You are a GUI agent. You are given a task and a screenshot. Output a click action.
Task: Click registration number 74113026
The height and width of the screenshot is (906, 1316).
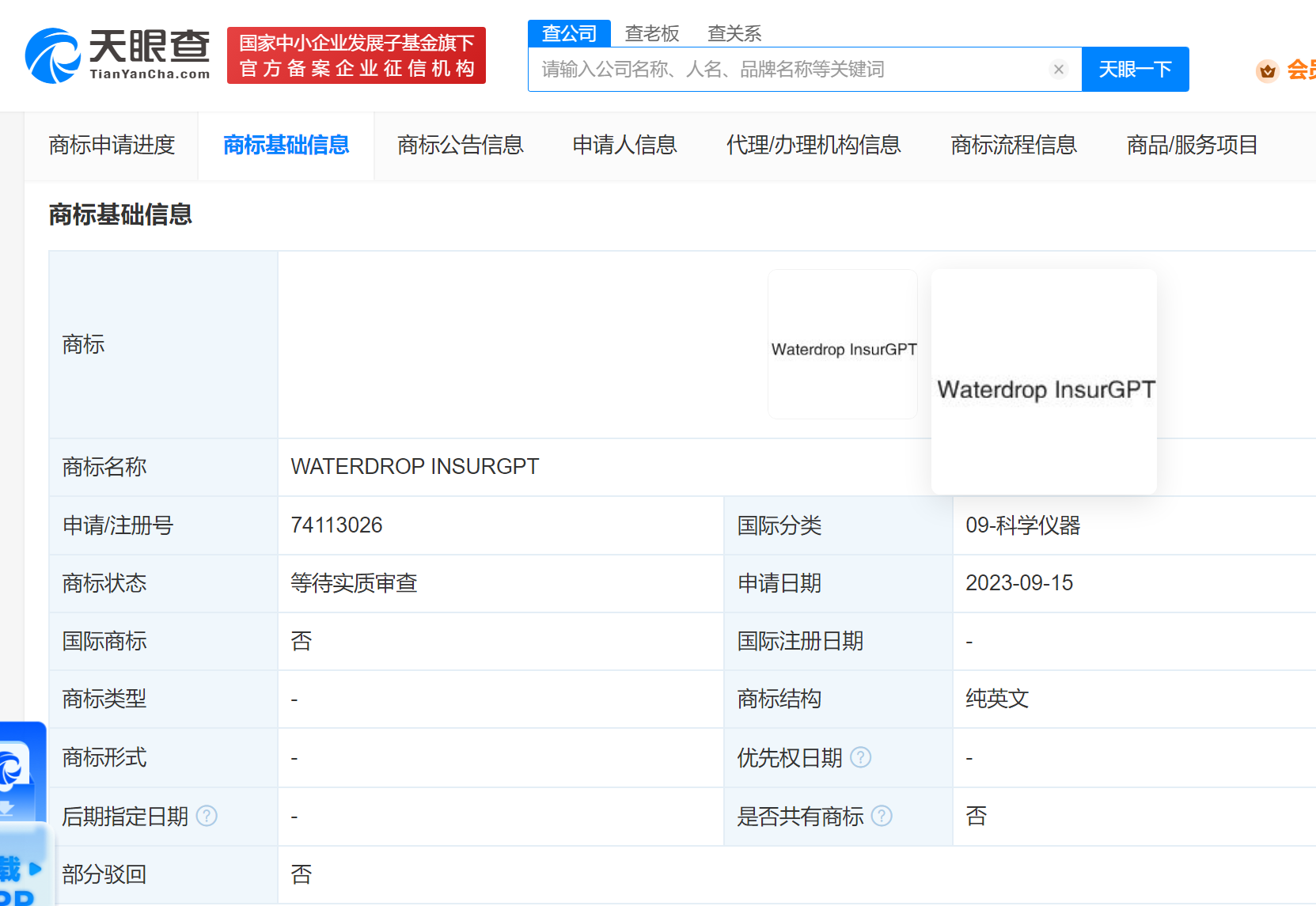(336, 525)
